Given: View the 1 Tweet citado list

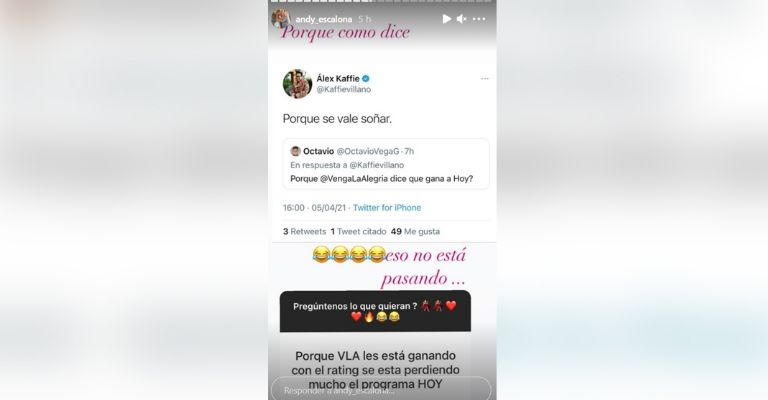Looking at the screenshot, I should 359,232.
